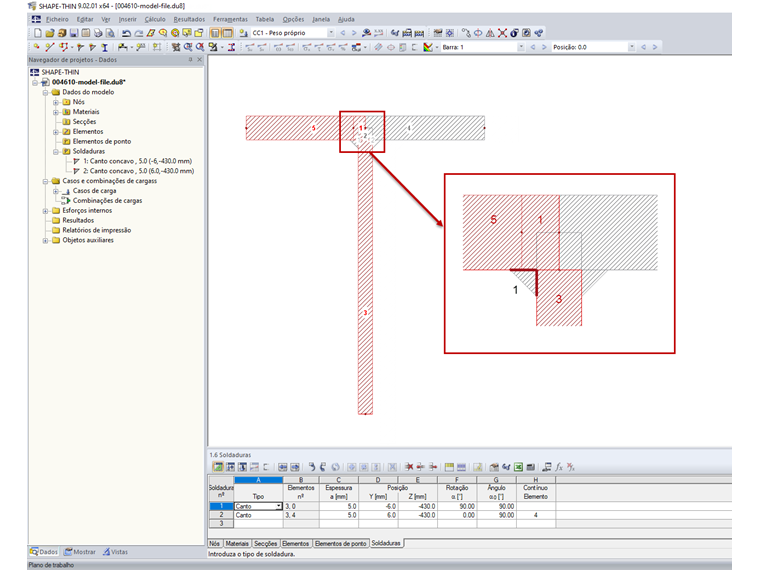Click the Print icon
The height and width of the screenshot is (570, 760).
[x=98, y=33]
